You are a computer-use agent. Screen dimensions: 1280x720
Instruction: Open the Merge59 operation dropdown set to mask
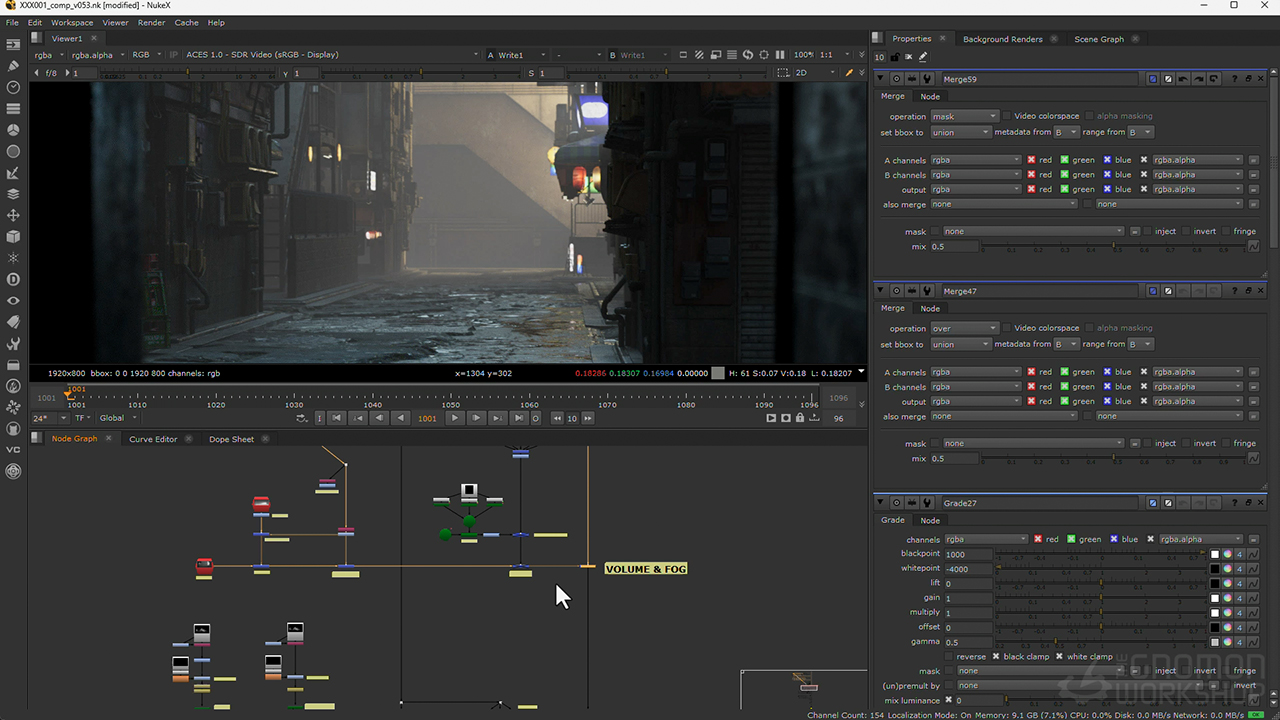click(964, 117)
